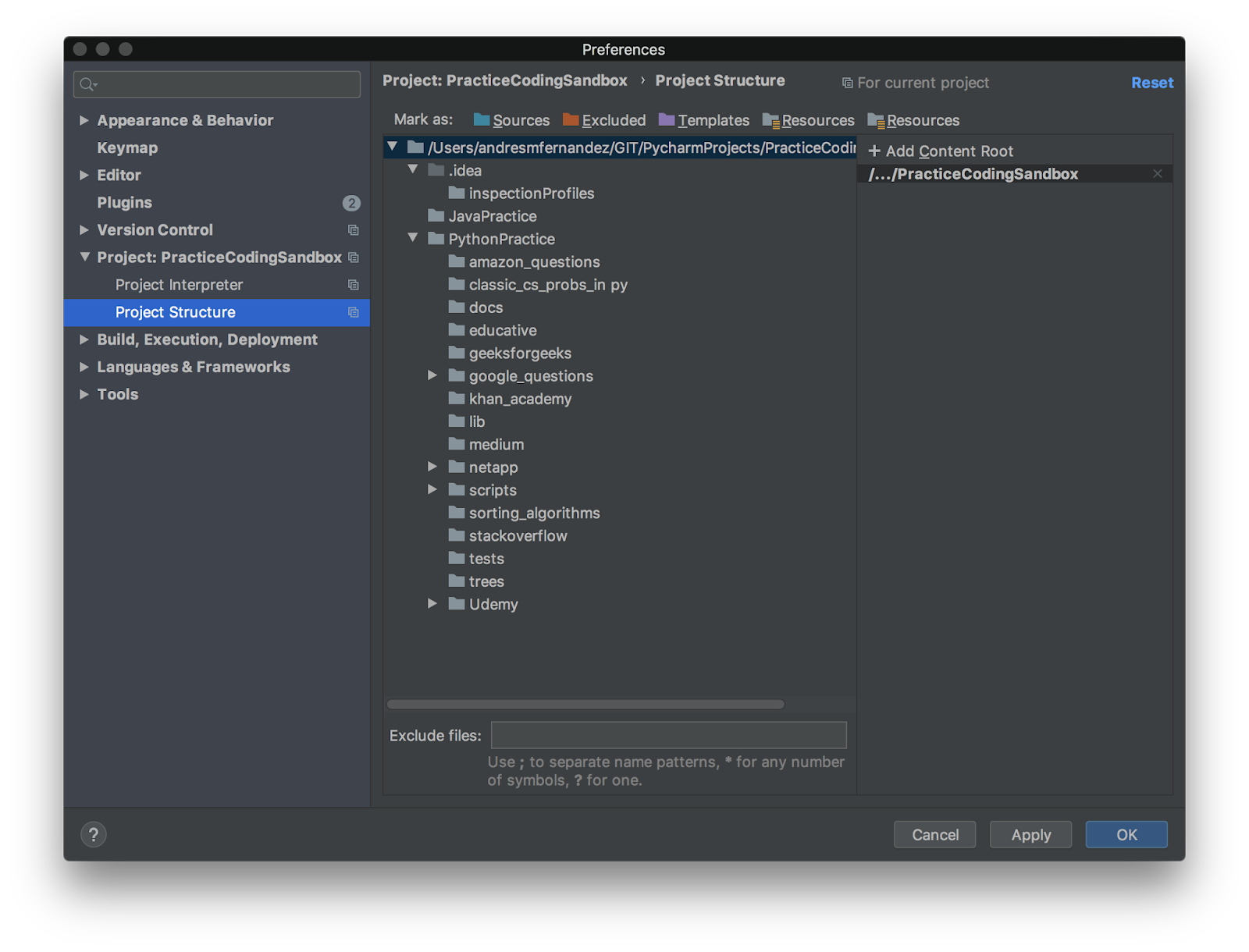Viewport: 1249px width, 952px height.
Task: Open the Keymap settings page
Action: (x=127, y=147)
